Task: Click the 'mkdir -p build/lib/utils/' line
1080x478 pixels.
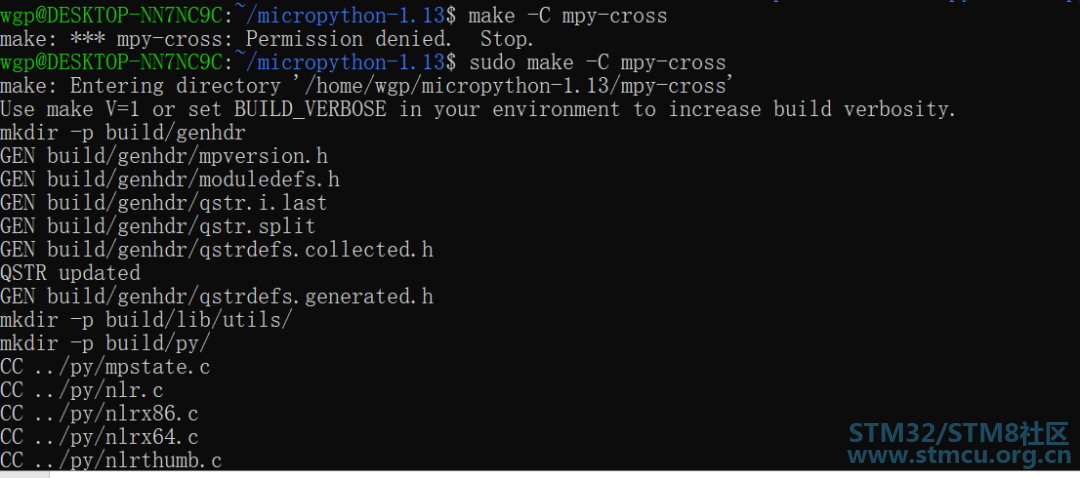Action: [x=146, y=321]
